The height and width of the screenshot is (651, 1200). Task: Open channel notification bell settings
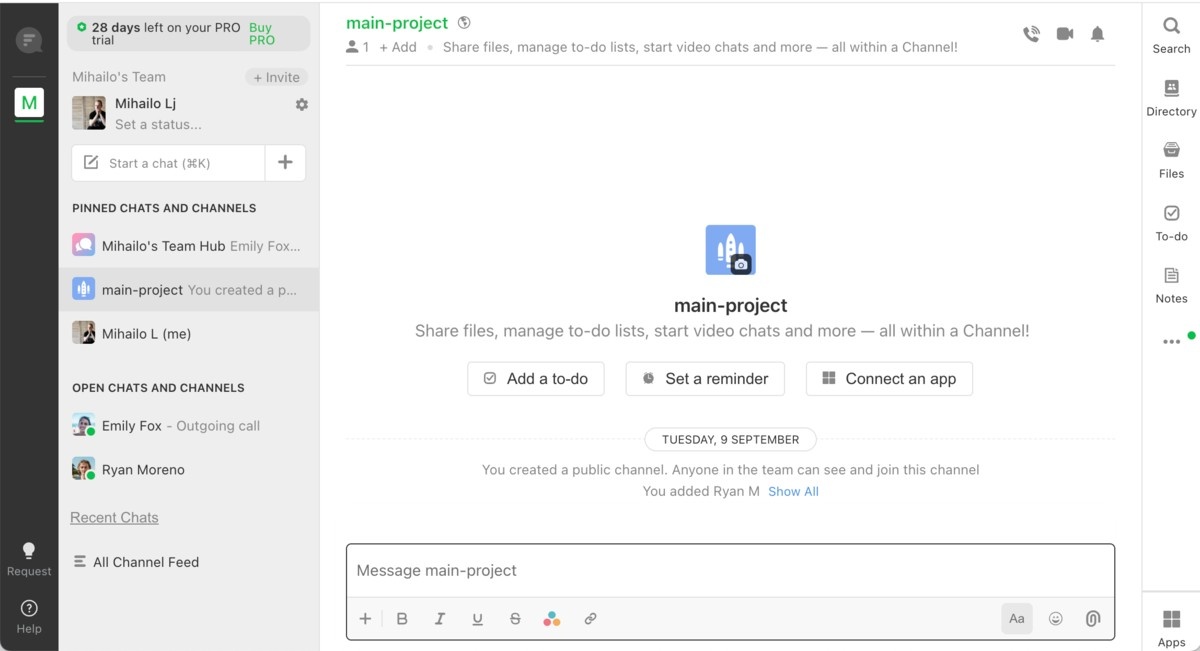[1097, 34]
